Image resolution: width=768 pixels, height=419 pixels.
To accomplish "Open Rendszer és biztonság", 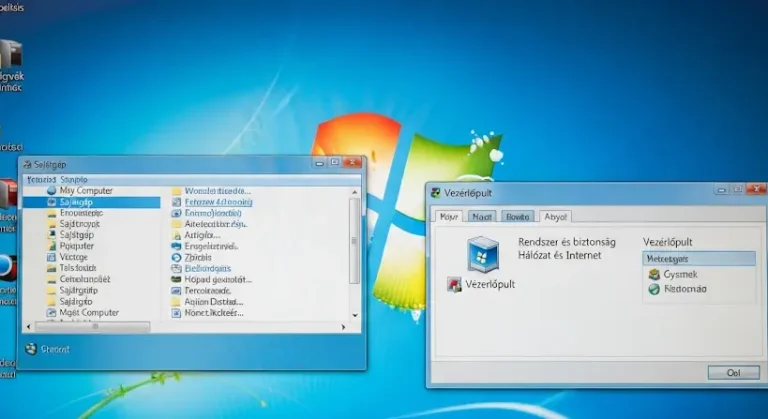I will click(x=567, y=242).
